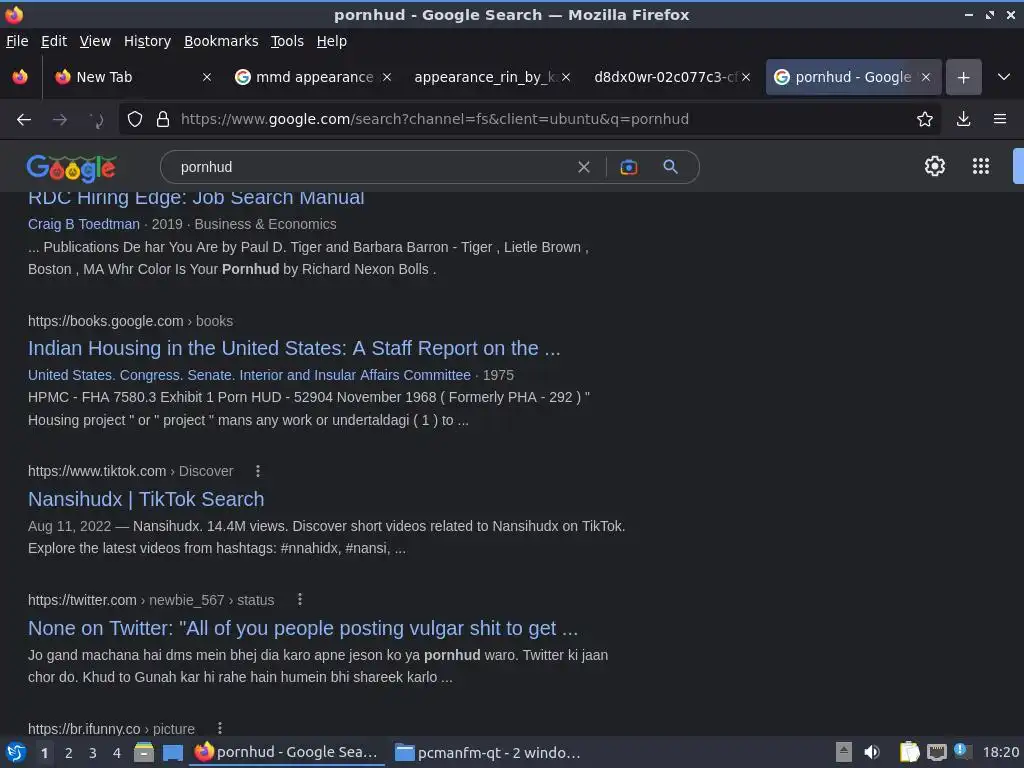Click the show desktop taskbar icon

click(x=173, y=753)
